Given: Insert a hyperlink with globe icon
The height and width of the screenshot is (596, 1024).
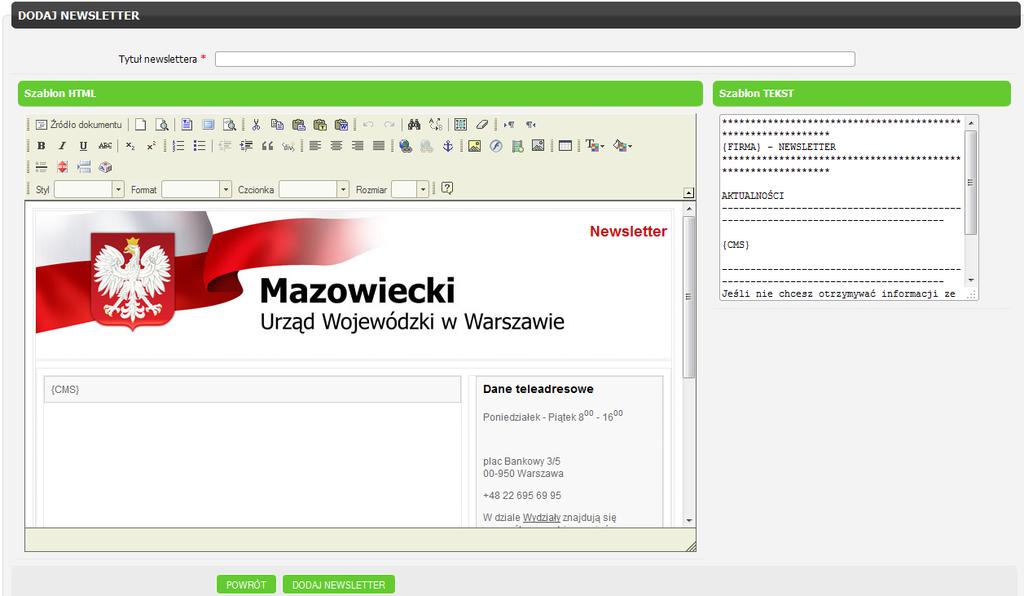Looking at the screenshot, I should (x=406, y=146).
